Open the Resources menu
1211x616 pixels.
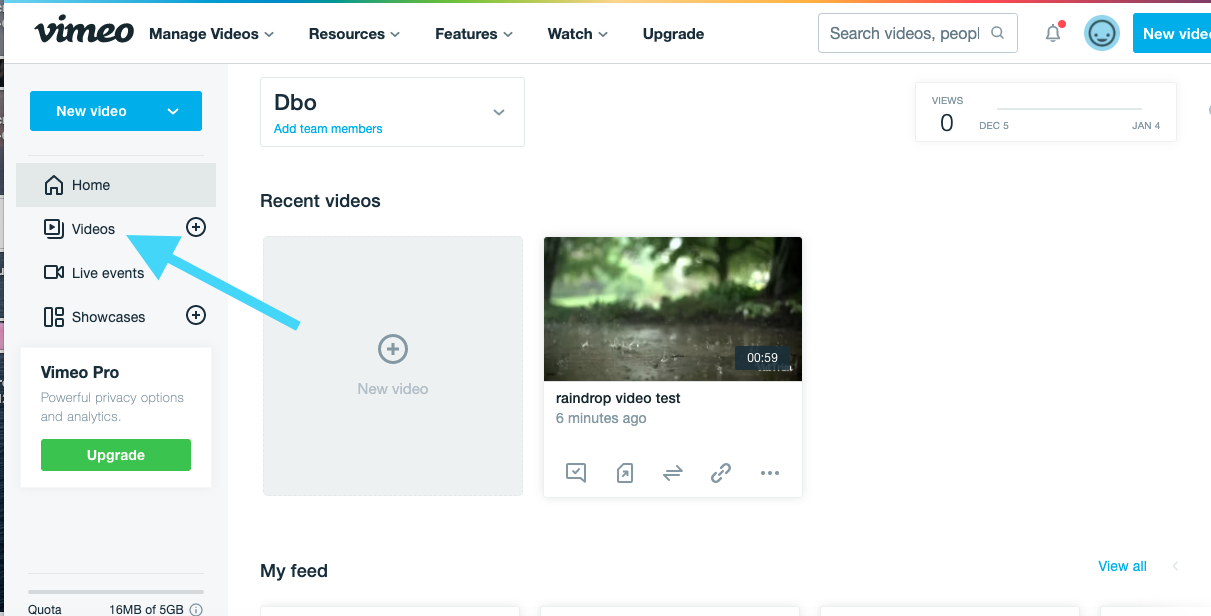point(354,34)
